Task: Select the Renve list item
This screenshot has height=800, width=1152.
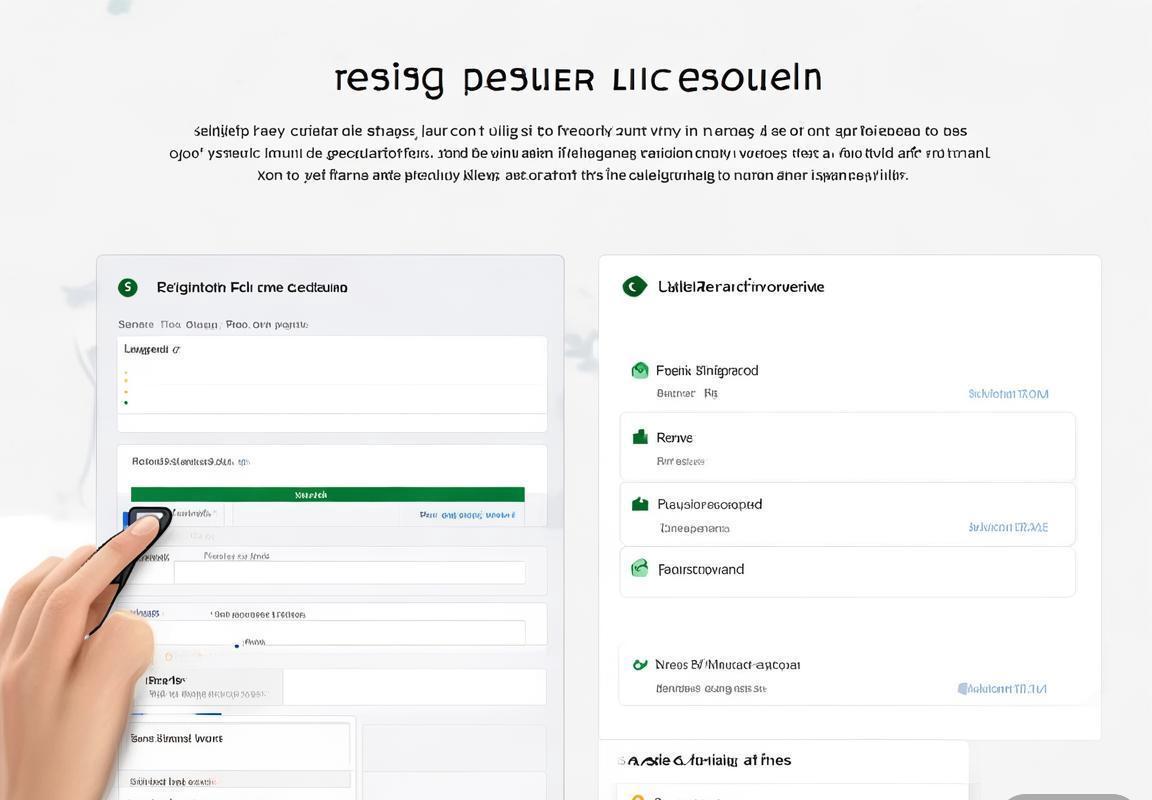Action: click(x=847, y=448)
